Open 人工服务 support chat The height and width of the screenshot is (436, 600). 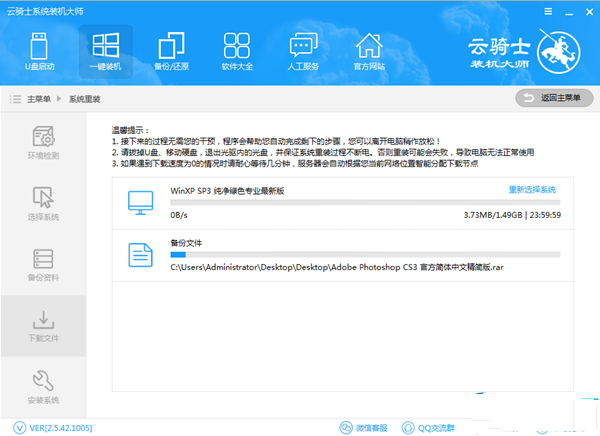point(303,52)
